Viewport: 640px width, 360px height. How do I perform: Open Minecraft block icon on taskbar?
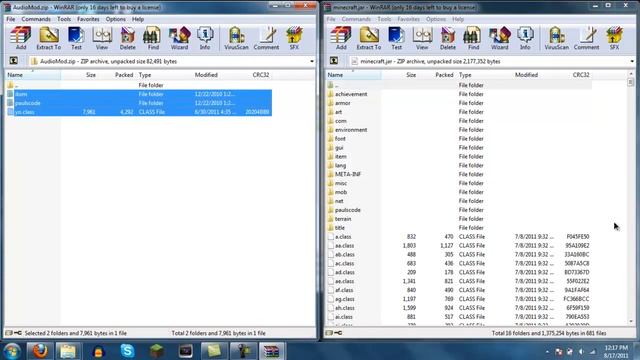(x=157, y=351)
